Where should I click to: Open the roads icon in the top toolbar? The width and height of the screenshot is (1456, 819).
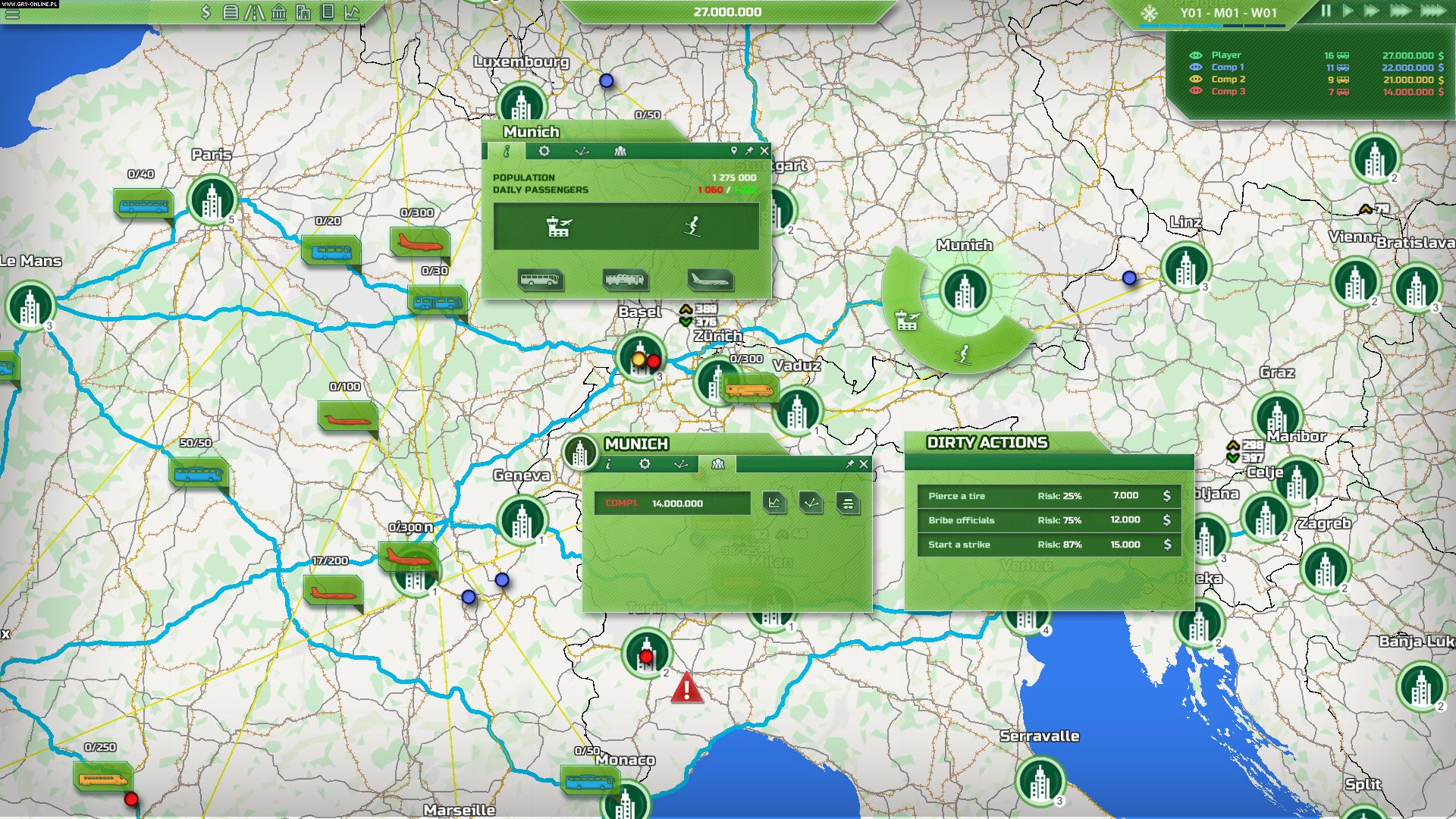coord(256,11)
